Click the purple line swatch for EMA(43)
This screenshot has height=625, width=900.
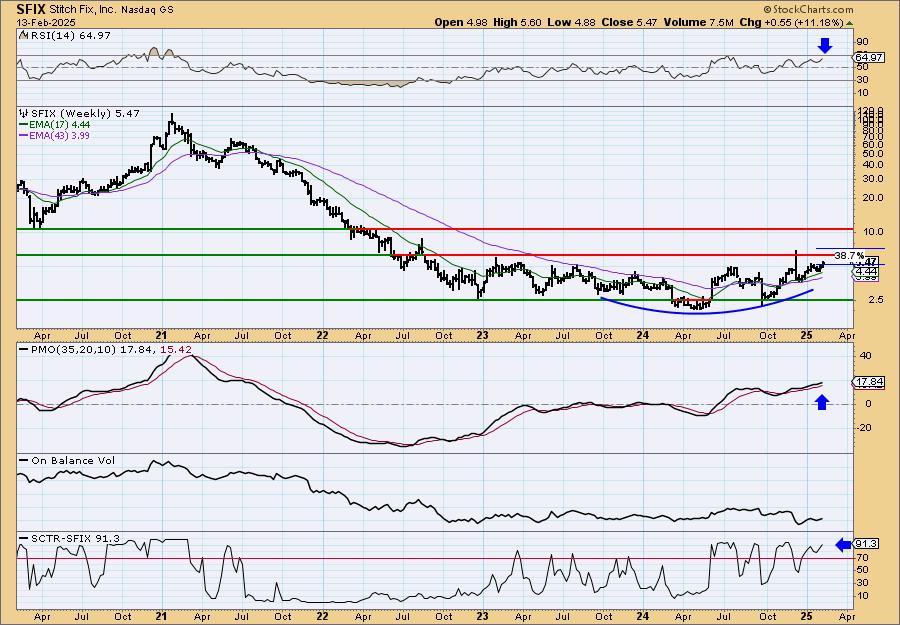pyautogui.click(x=24, y=135)
